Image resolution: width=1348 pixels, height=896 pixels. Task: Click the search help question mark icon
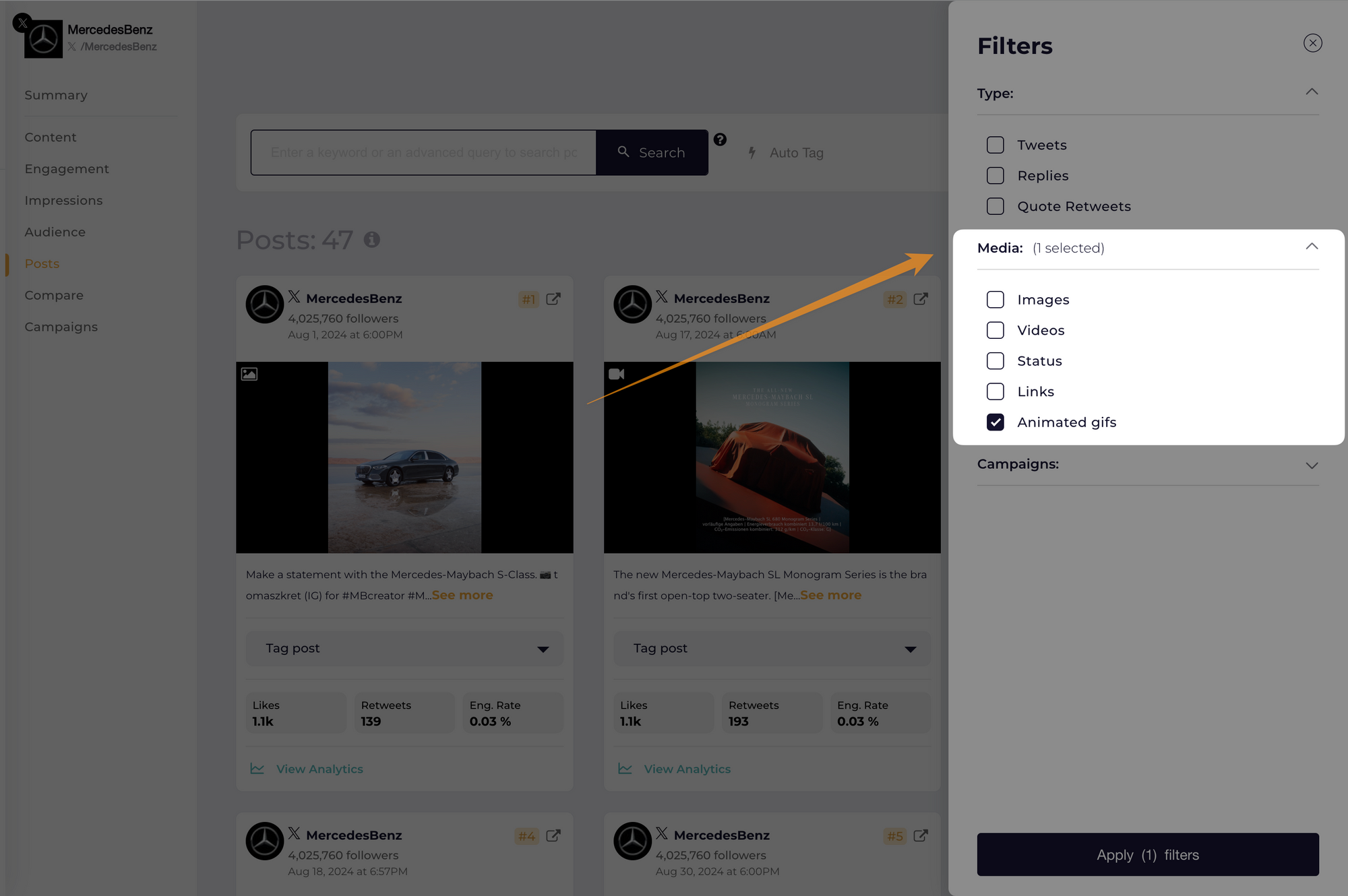pos(720,139)
